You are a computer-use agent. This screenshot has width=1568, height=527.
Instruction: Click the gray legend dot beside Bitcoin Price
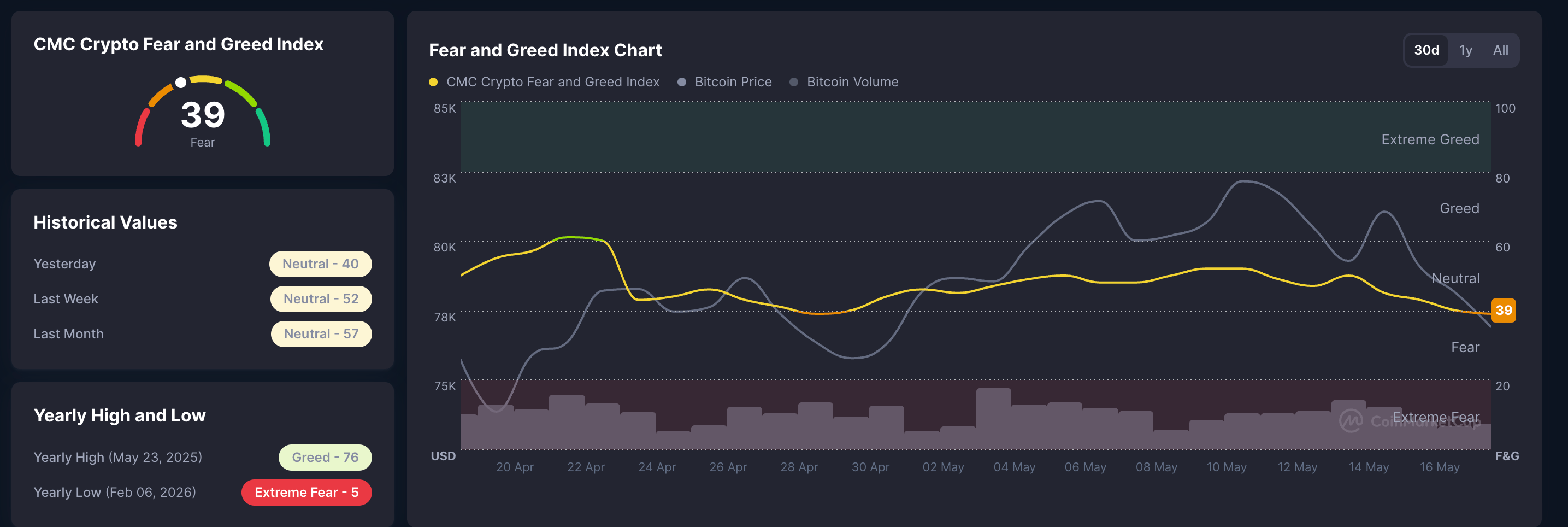tap(682, 81)
